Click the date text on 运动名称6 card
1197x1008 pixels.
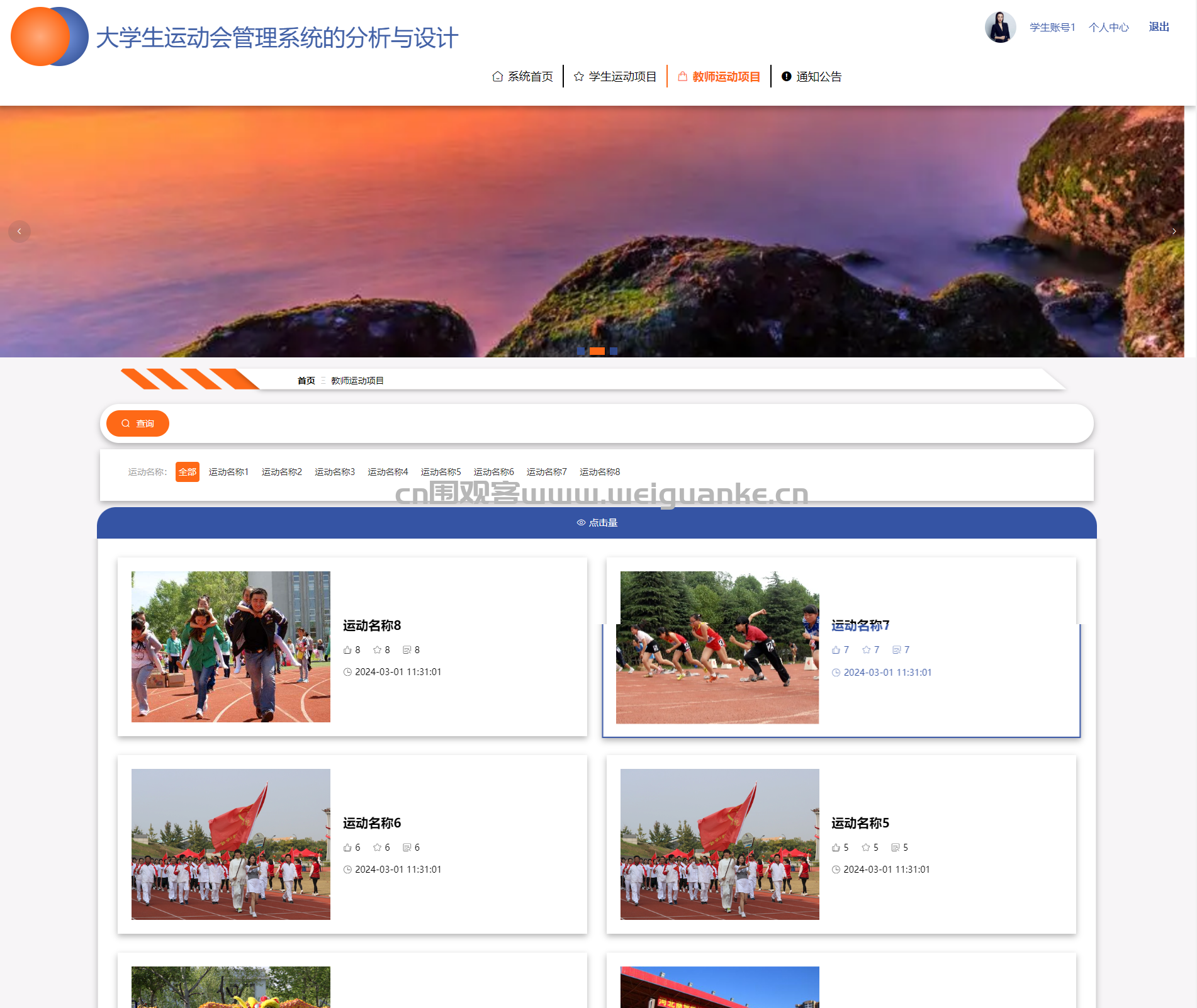tap(398, 870)
